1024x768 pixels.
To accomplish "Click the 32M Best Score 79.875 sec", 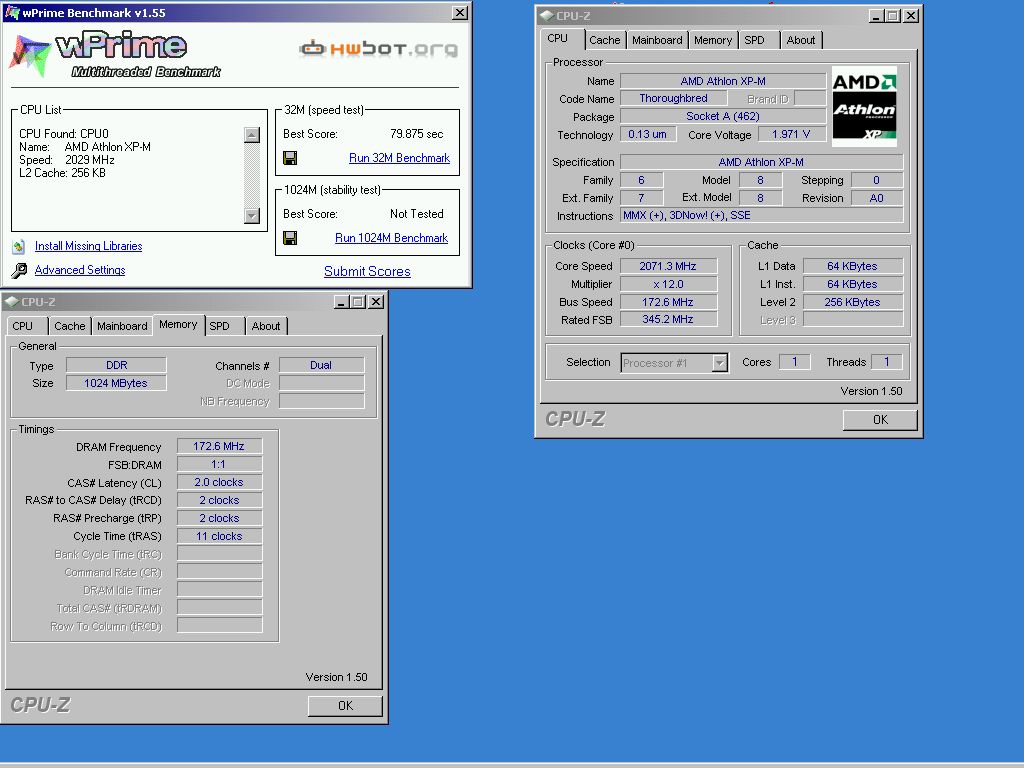I will click(417, 134).
